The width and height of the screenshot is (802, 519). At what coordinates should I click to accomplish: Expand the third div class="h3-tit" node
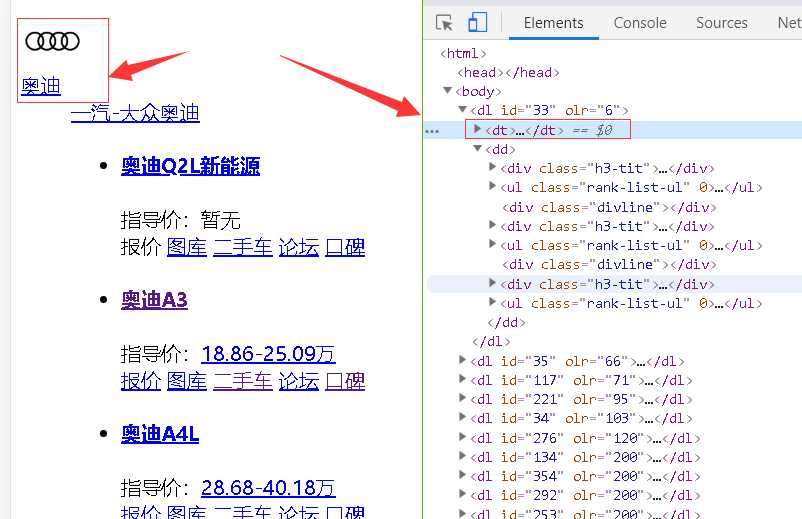tap(492, 283)
